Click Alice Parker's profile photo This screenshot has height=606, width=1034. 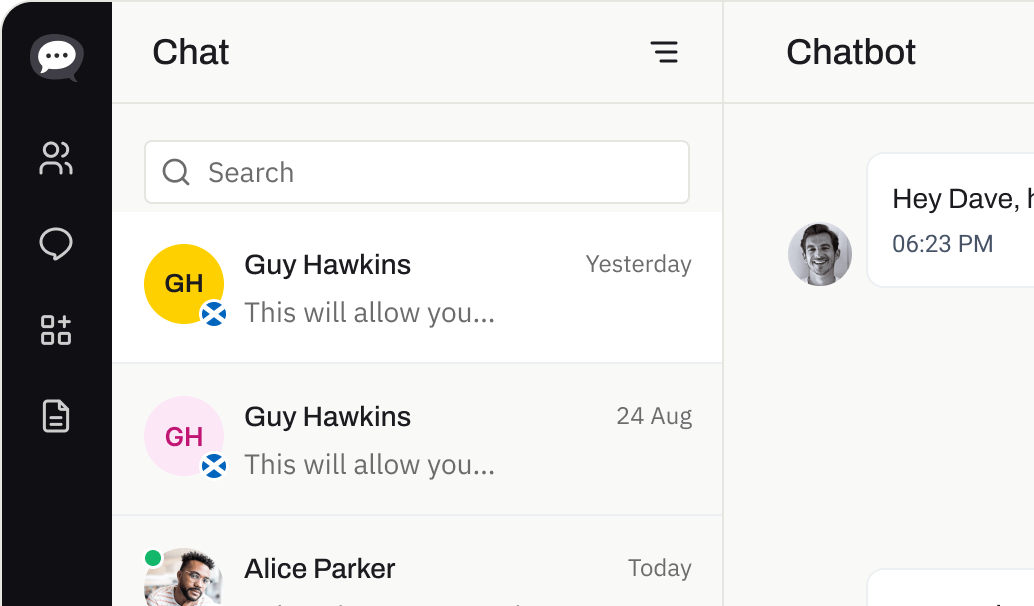coord(184,580)
